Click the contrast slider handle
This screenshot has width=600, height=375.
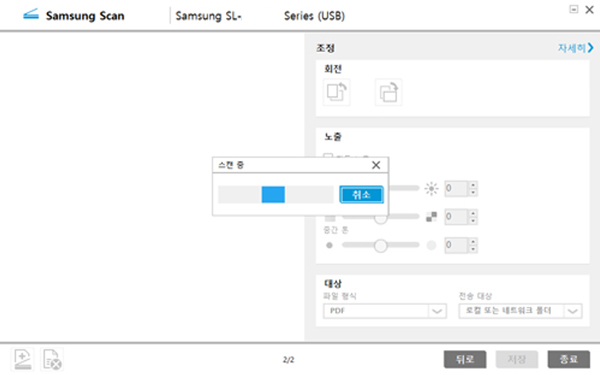[380, 219]
